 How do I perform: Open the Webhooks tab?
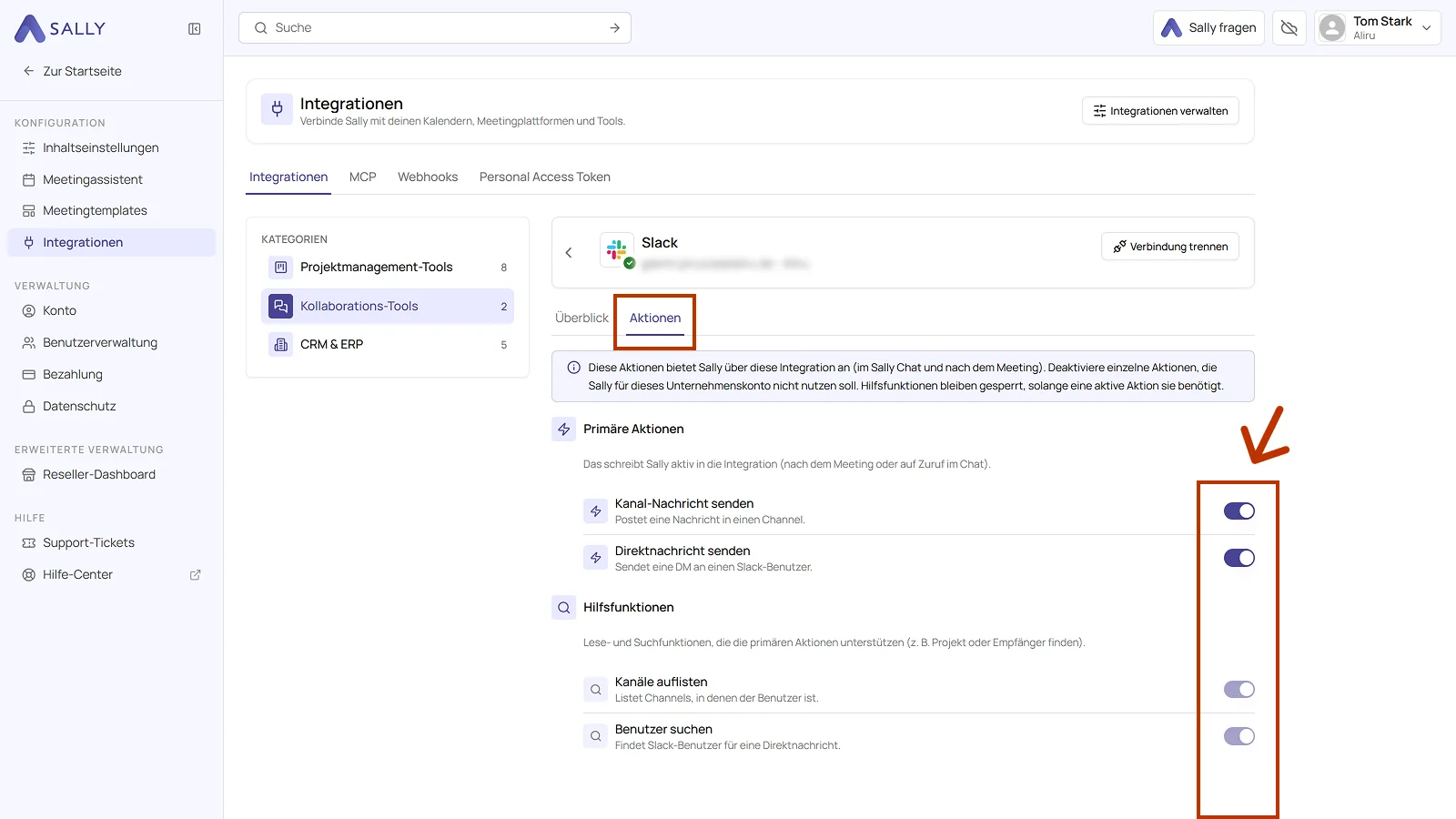[x=428, y=177]
